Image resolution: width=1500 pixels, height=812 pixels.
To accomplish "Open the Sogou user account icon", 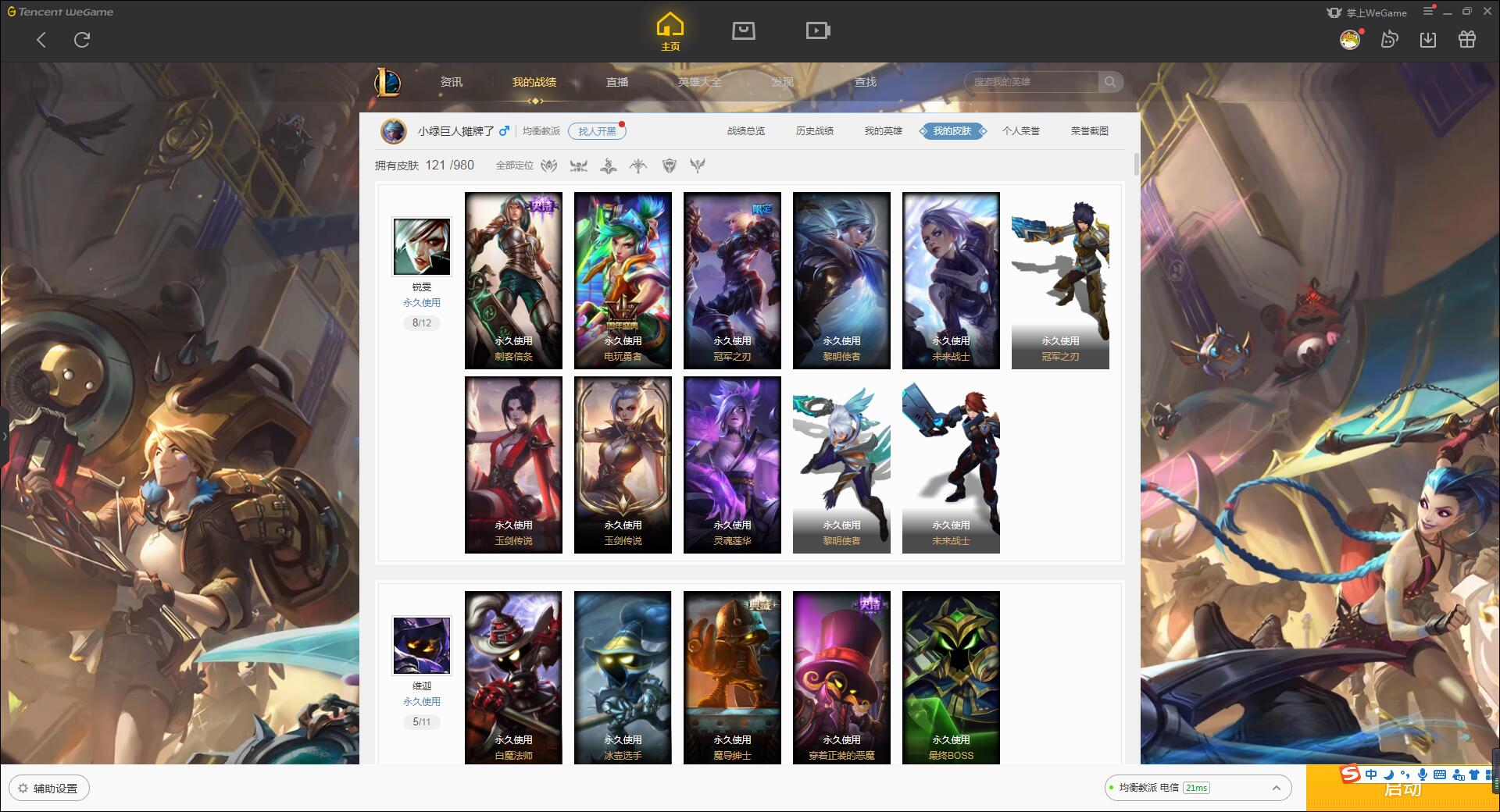I will point(1458,775).
